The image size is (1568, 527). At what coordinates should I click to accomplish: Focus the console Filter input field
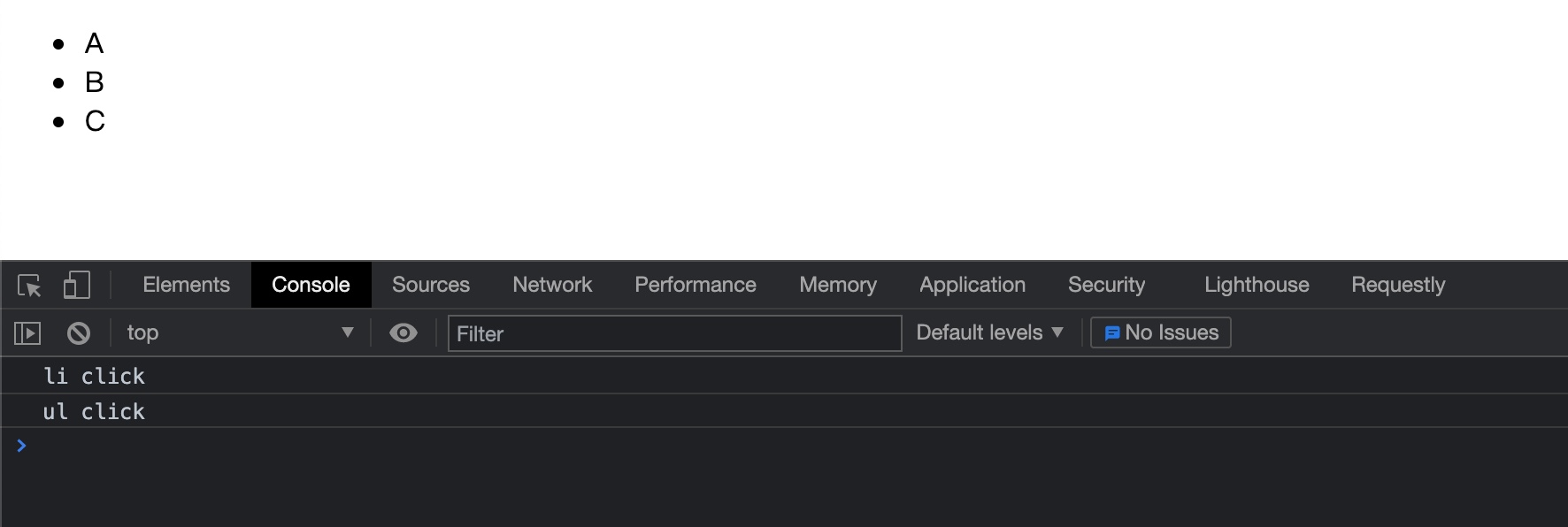(674, 334)
